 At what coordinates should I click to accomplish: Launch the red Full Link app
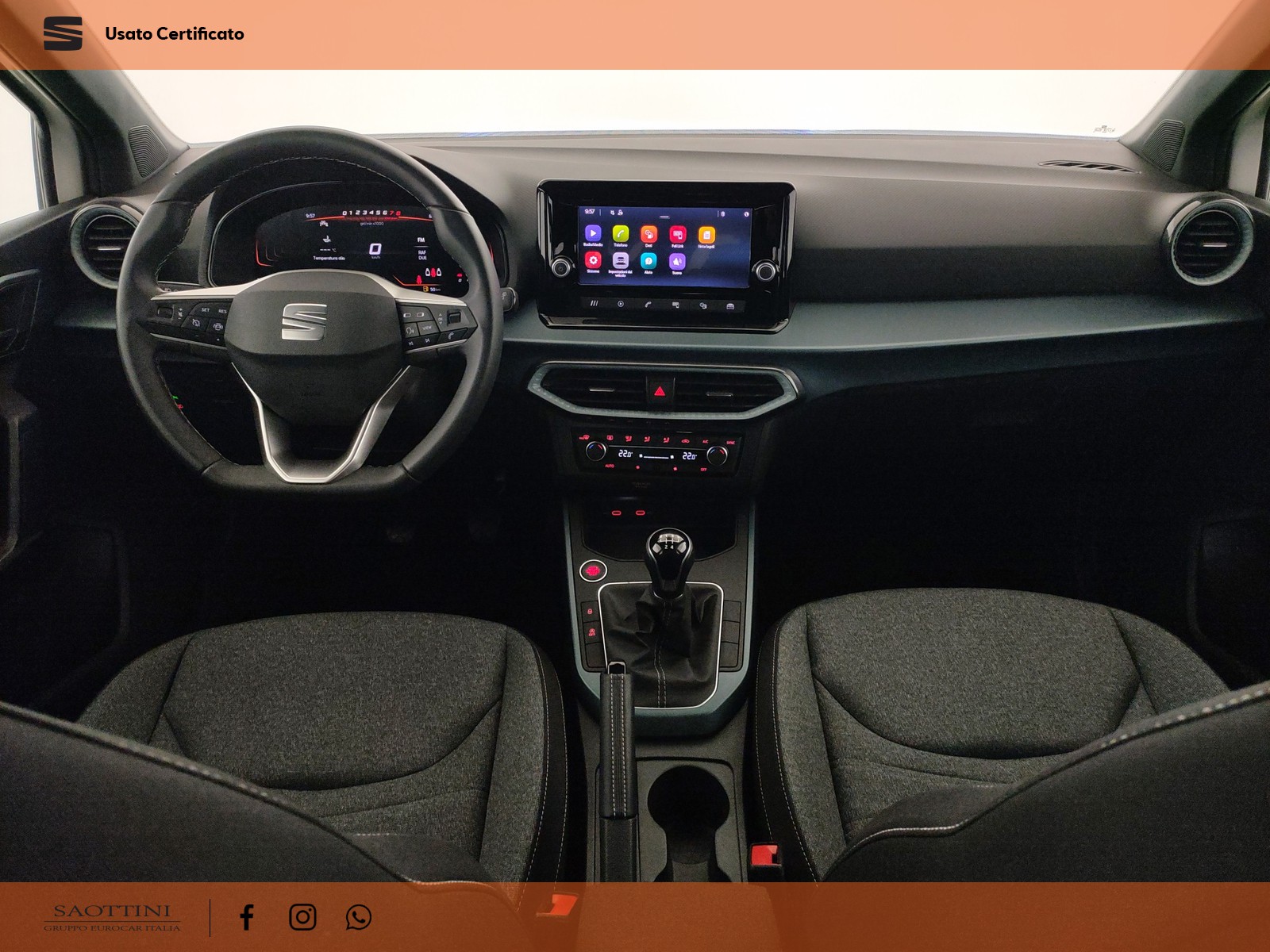coord(678,235)
